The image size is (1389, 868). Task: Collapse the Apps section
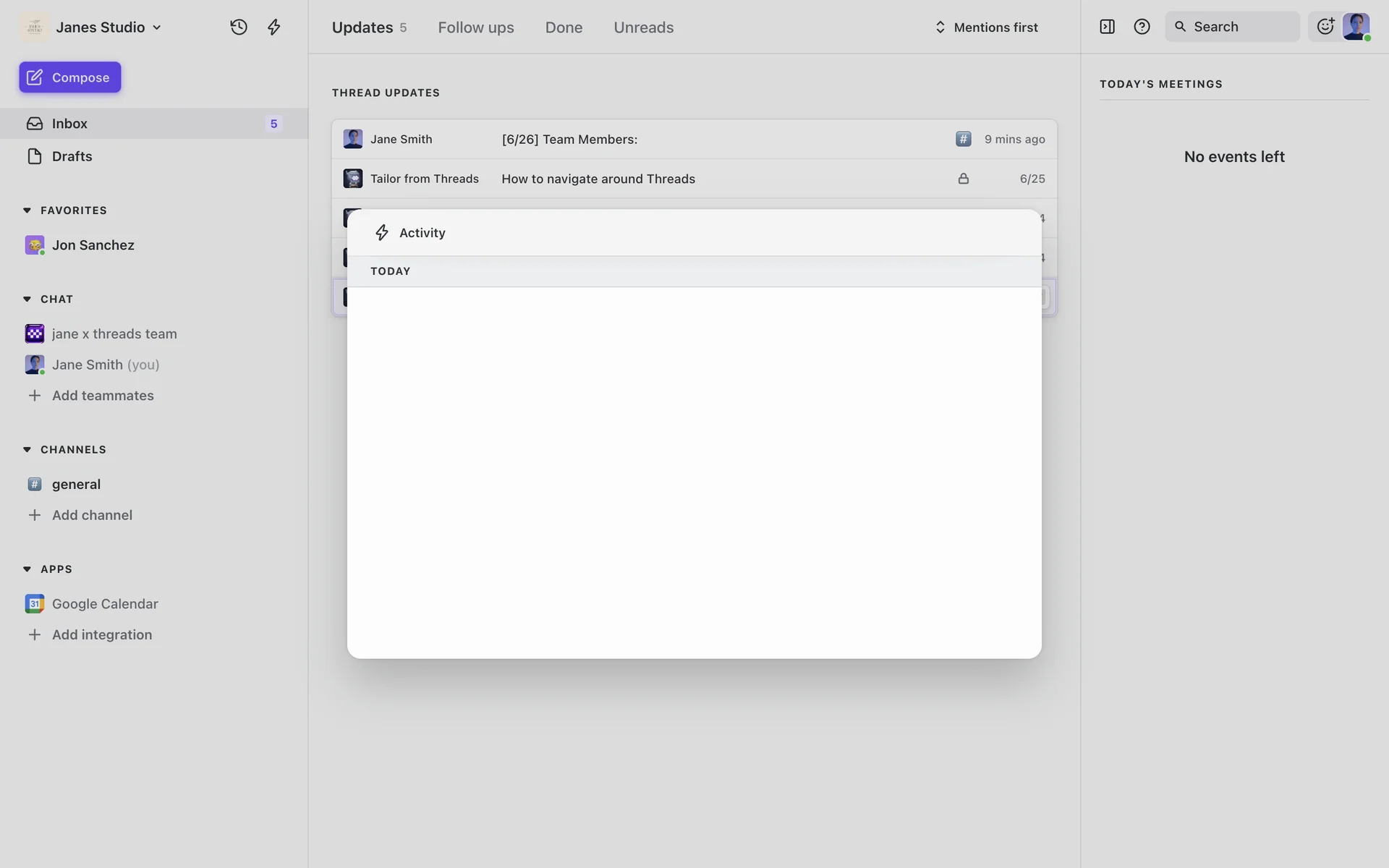(27, 569)
